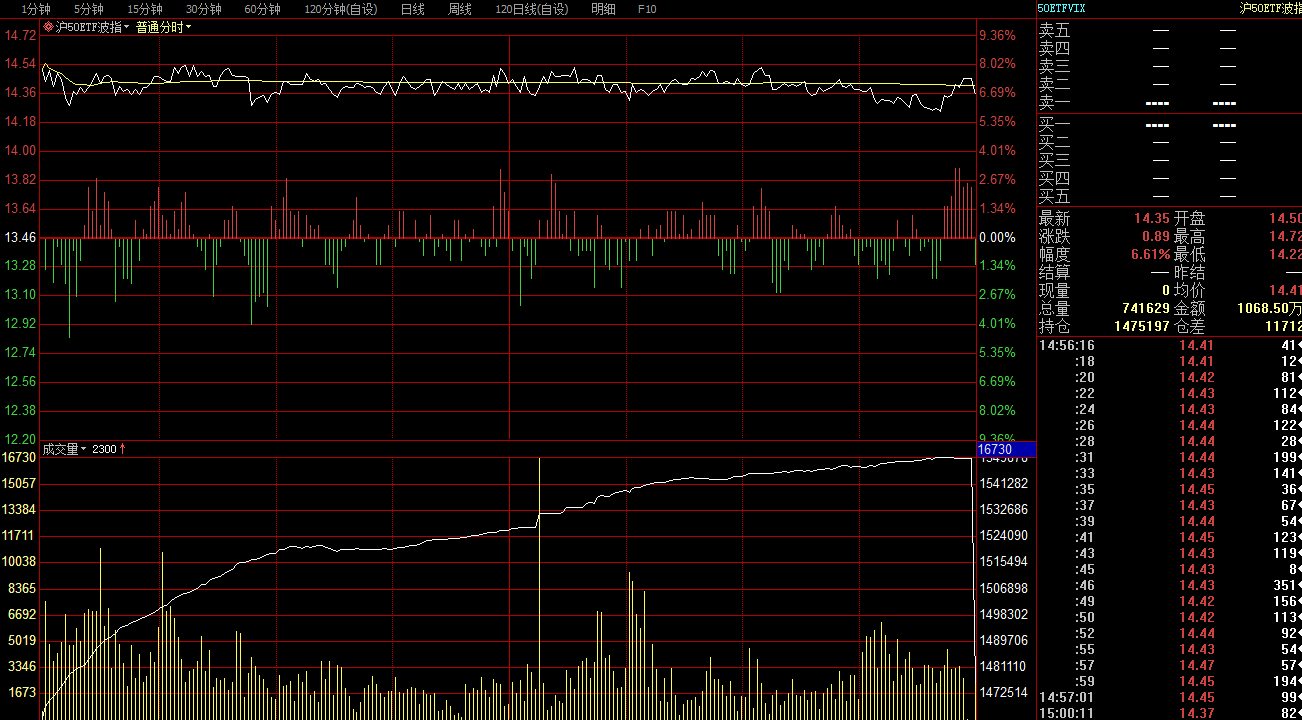Click the F10 info button
Screen dimensions: 1302x720
(x=647, y=9)
